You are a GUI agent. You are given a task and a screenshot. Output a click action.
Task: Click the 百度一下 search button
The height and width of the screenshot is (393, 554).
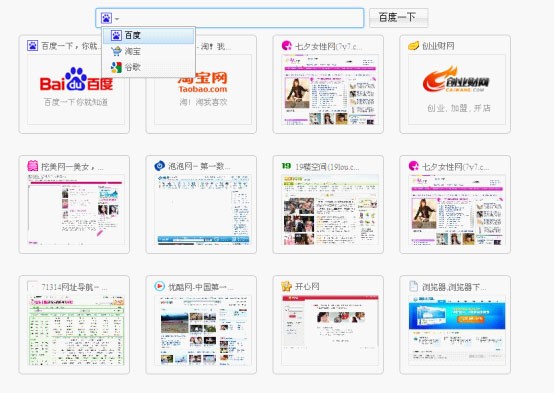(x=399, y=18)
